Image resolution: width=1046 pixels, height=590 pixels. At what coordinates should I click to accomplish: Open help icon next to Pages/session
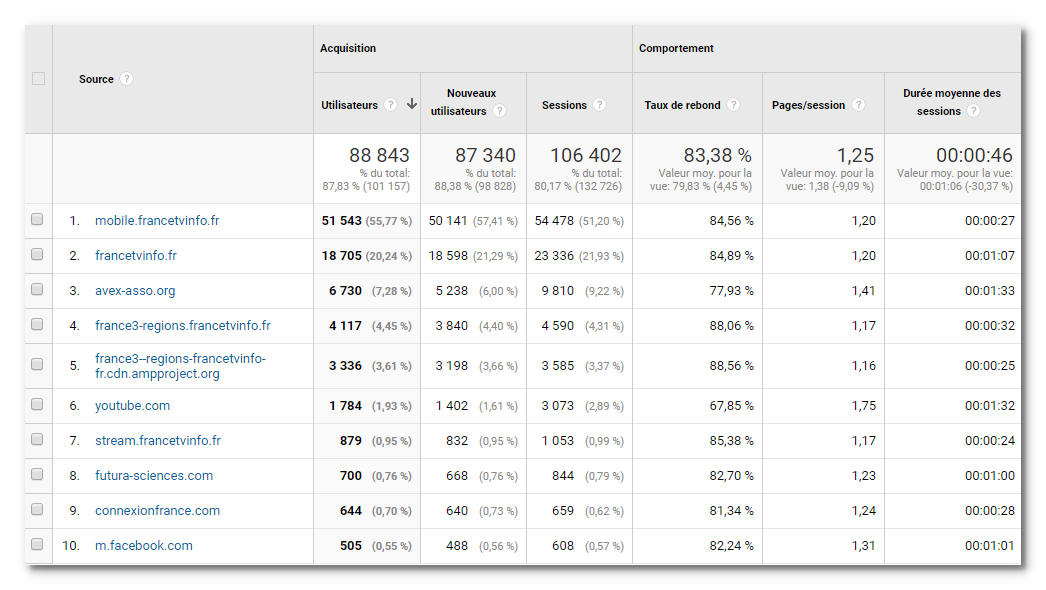pos(859,105)
